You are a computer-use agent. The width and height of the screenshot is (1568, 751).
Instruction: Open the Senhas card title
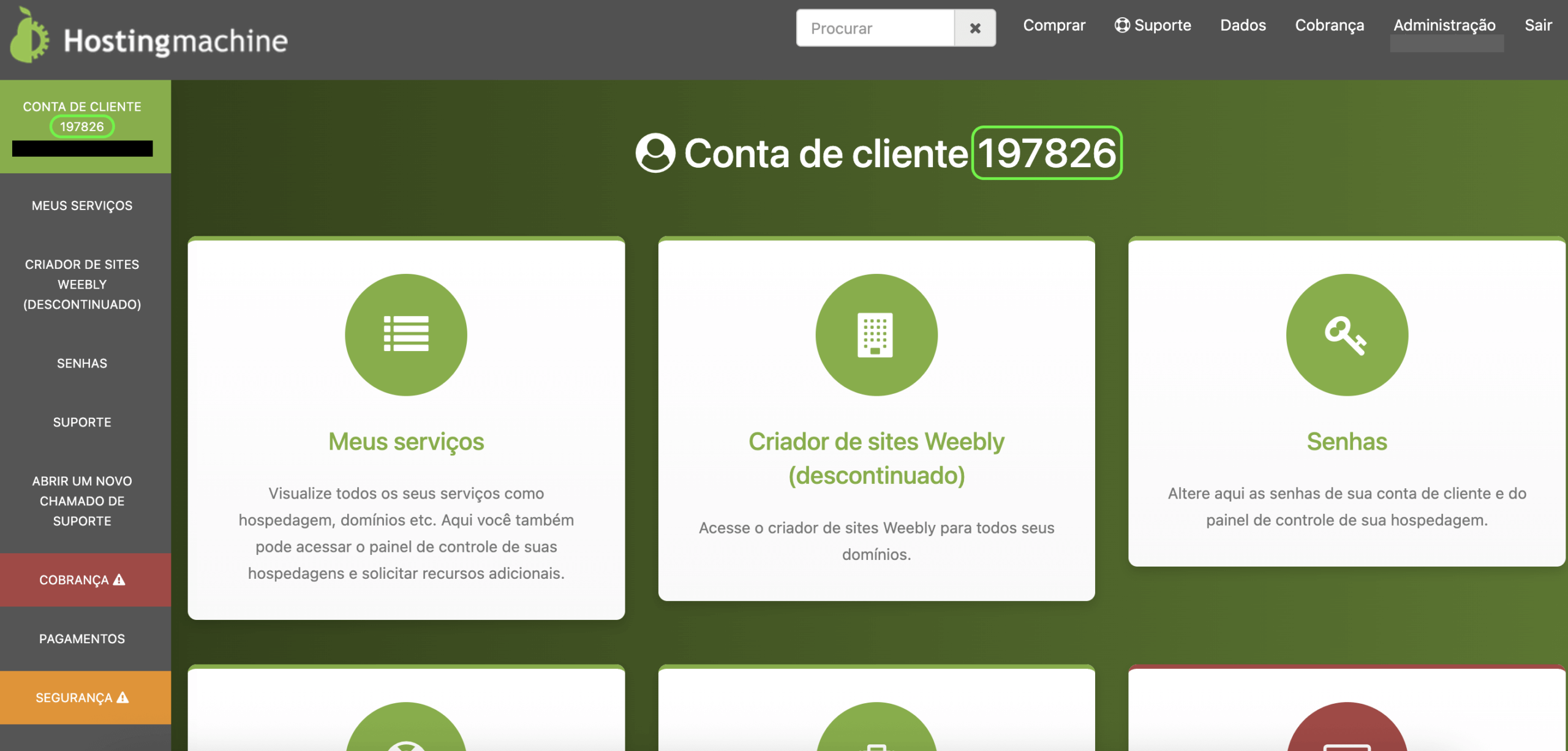[1346, 442]
